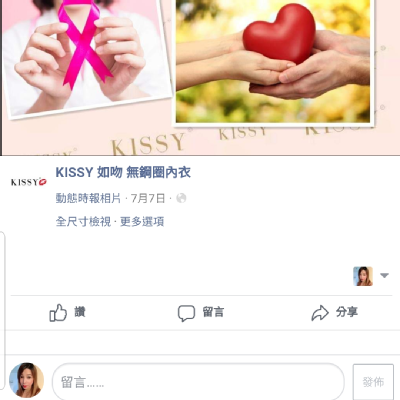Open the KISSY 如吻 無鋼圈內衣 page link
The width and height of the screenshot is (400, 400).
(x=123, y=172)
